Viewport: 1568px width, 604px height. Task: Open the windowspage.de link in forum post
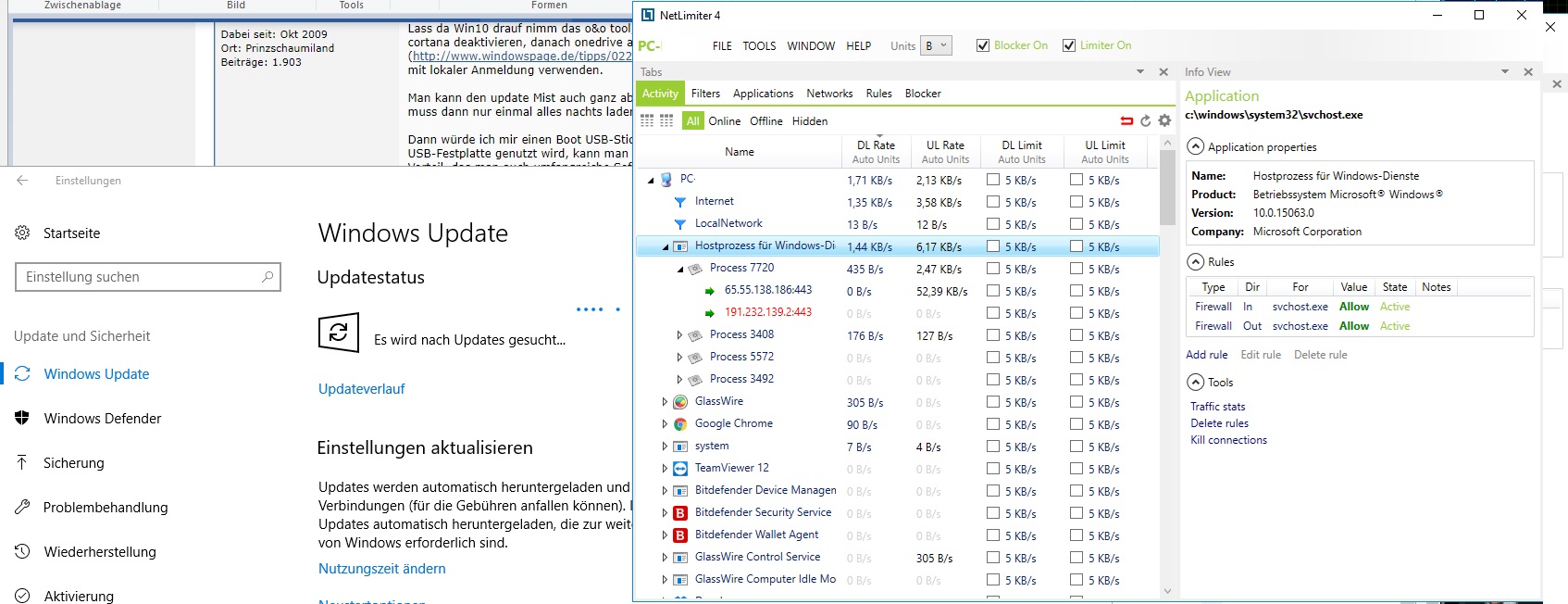click(x=521, y=56)
